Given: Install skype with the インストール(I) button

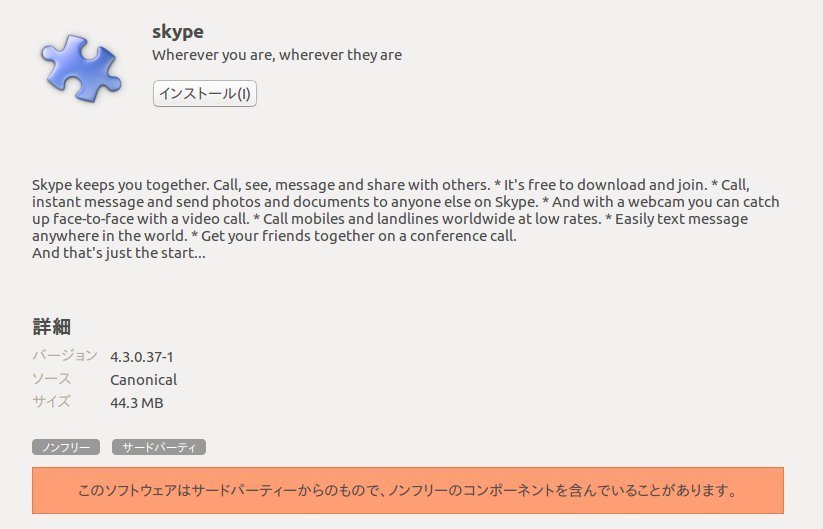Looking at the screenshot, I should click(205, 93).
